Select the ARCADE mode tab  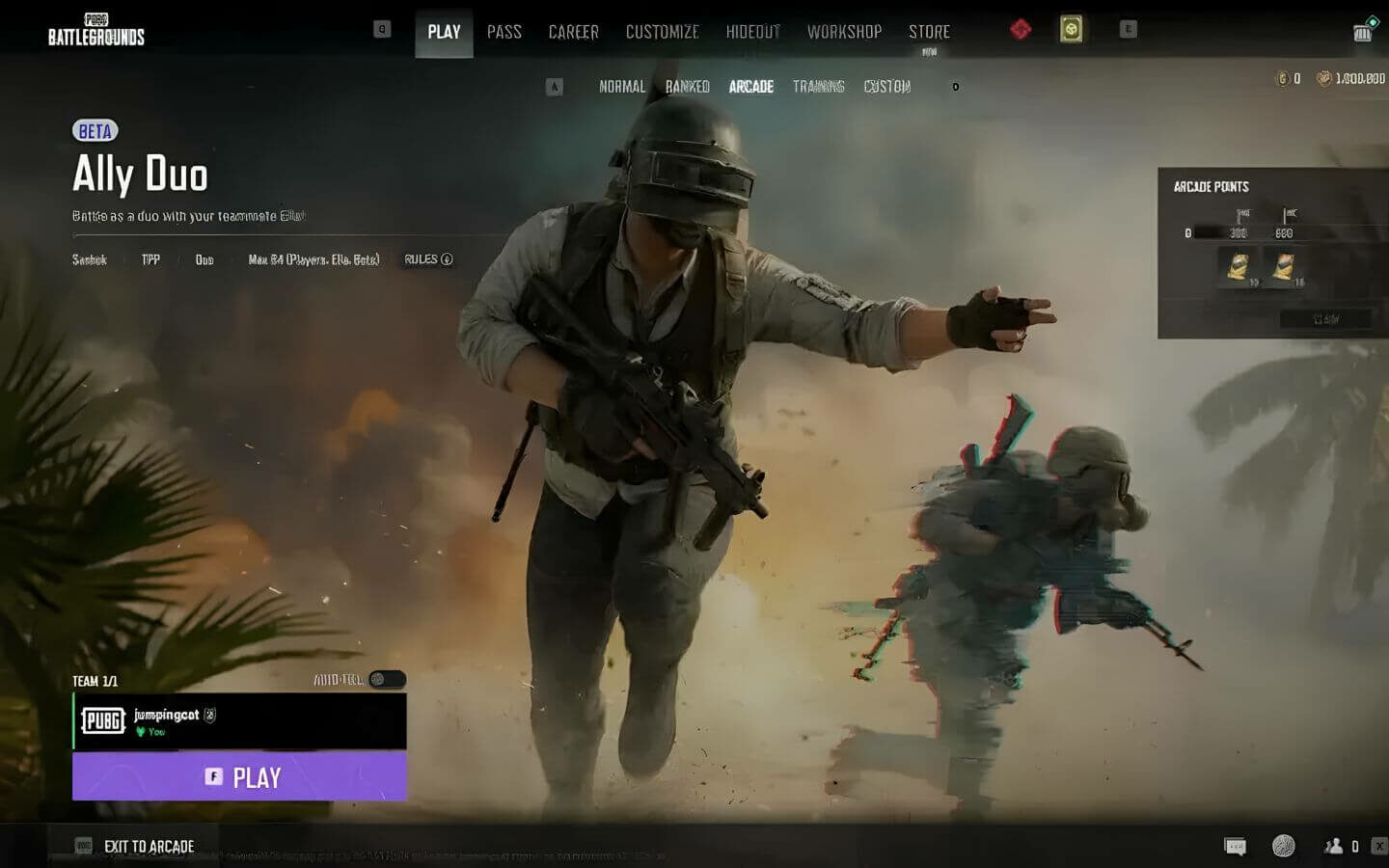[751, 87]
